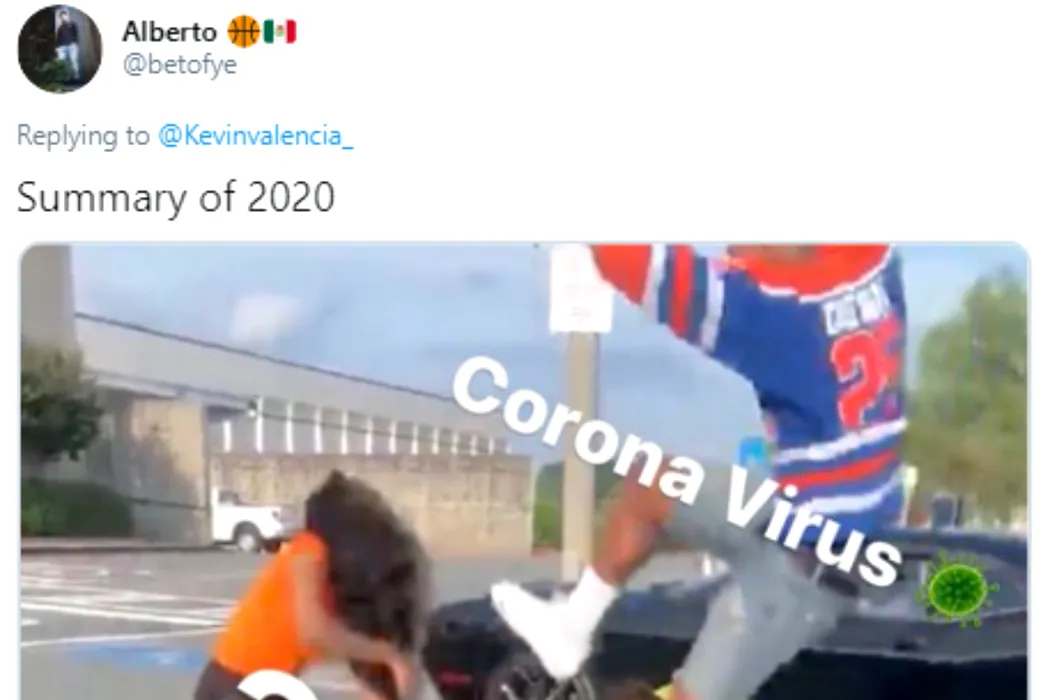Click the 'Replying to' label
1050x700 pixels.
pos(83,136)
